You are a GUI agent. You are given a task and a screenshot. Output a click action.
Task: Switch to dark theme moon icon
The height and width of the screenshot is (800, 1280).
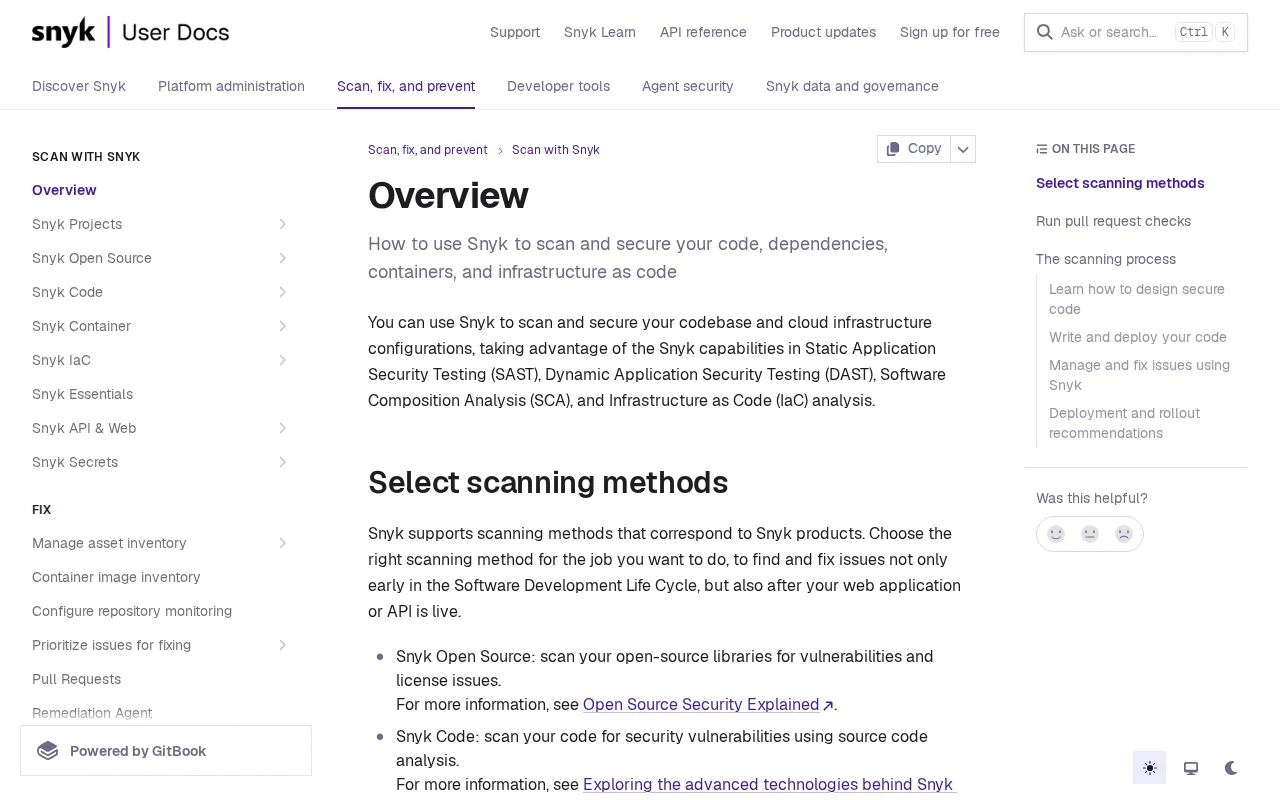tap(1231, 768)
